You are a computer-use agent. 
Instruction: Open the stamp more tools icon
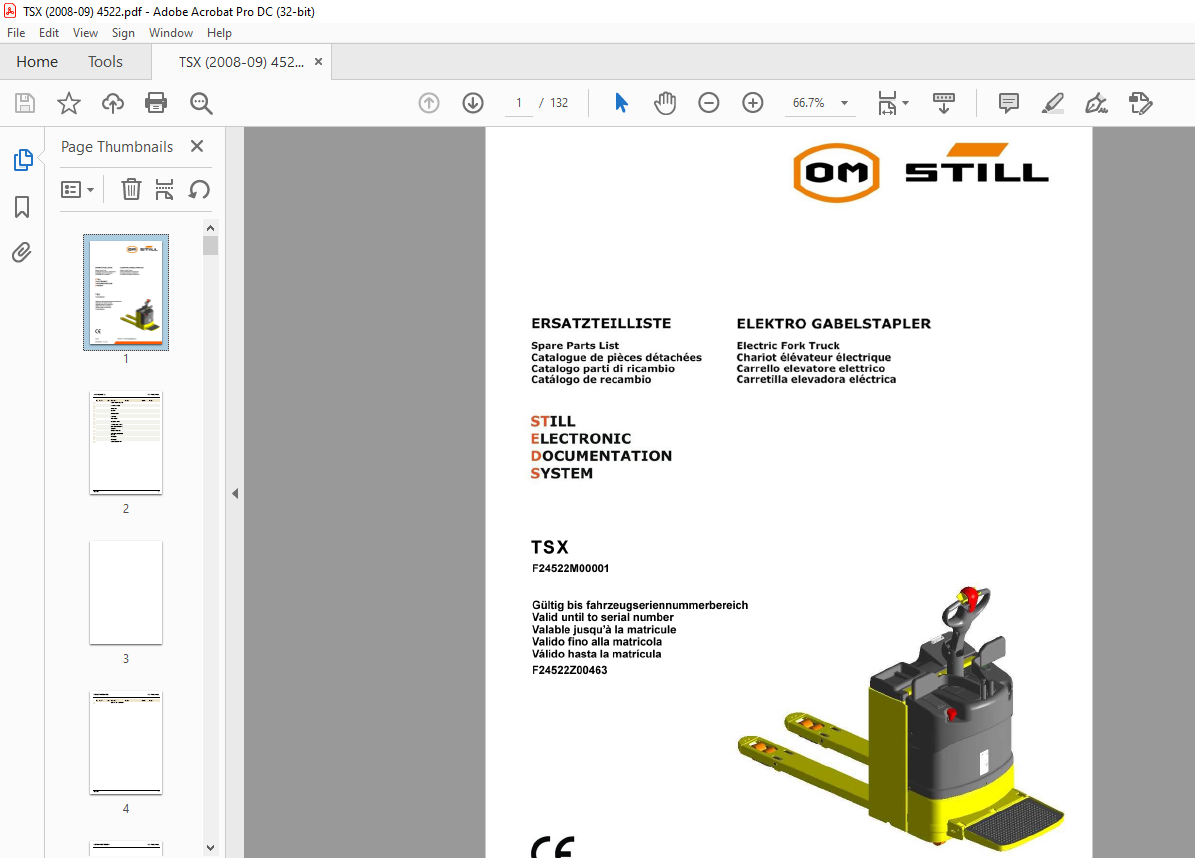tap(1141, 103)
